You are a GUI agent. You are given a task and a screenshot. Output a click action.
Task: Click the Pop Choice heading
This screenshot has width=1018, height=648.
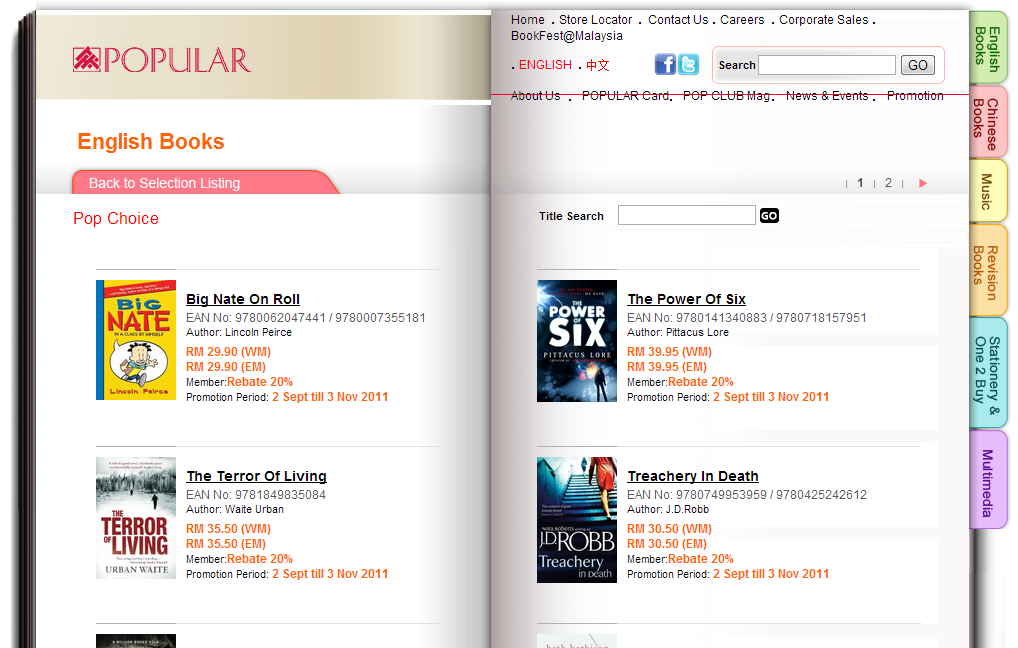coord(116,218)
